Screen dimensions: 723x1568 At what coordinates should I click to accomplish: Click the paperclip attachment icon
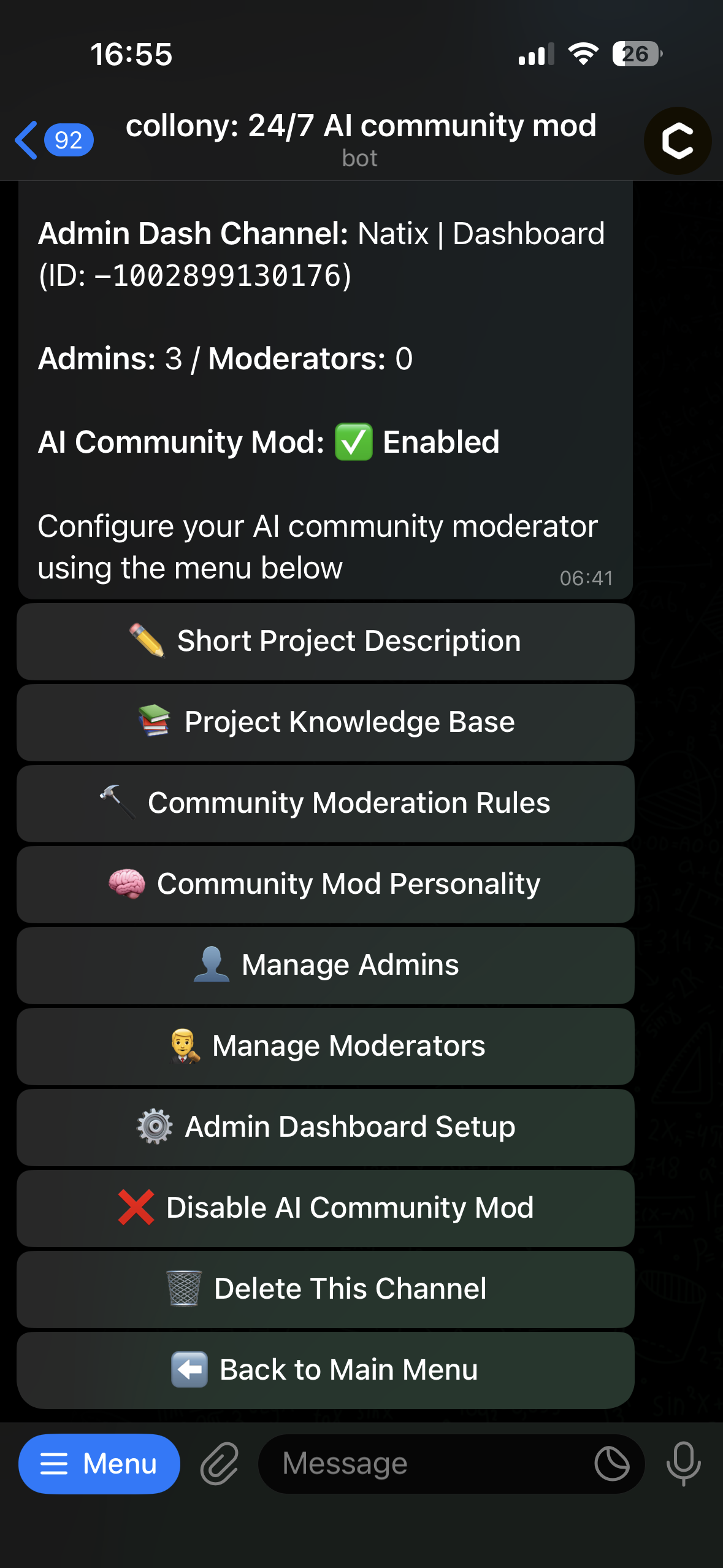coord(220,1463)
